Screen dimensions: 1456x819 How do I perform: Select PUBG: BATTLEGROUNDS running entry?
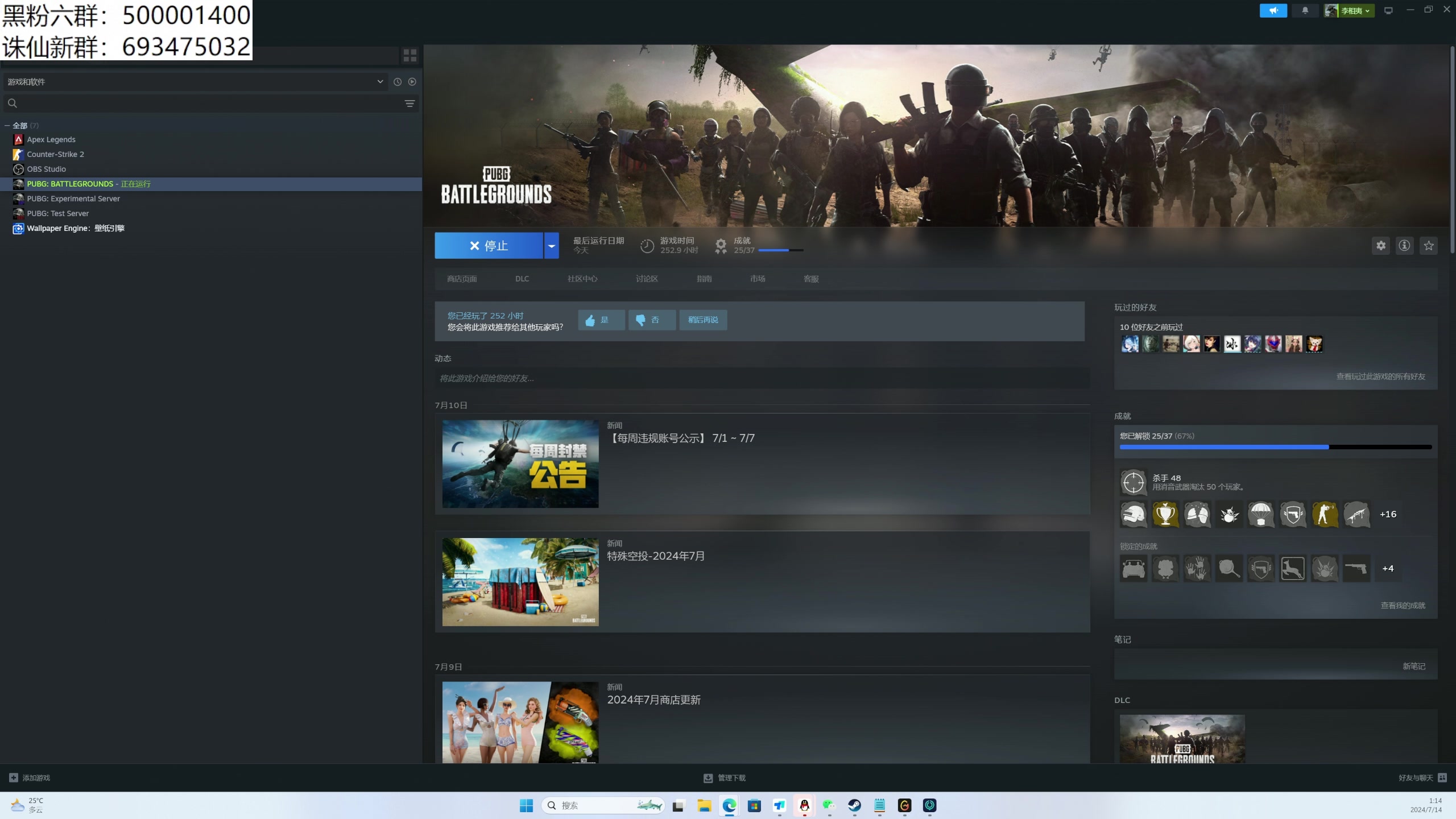pyautogui.click(x=211, y=184)
